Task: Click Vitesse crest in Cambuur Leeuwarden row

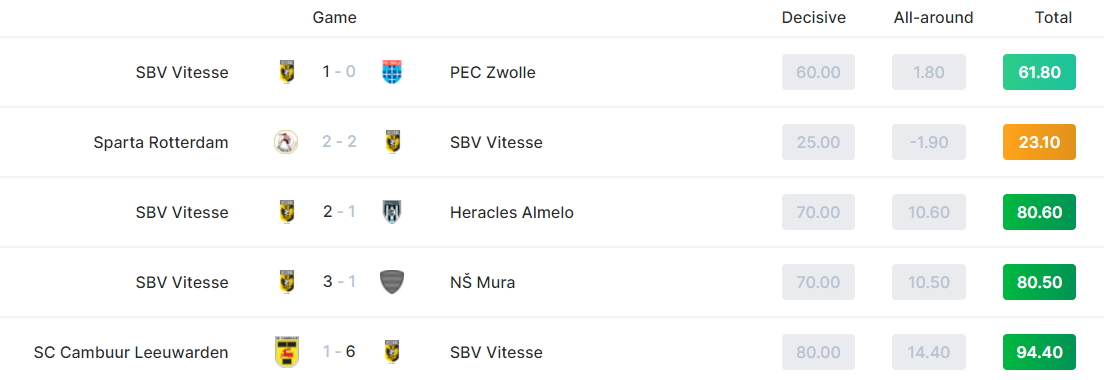Action: 391,353
